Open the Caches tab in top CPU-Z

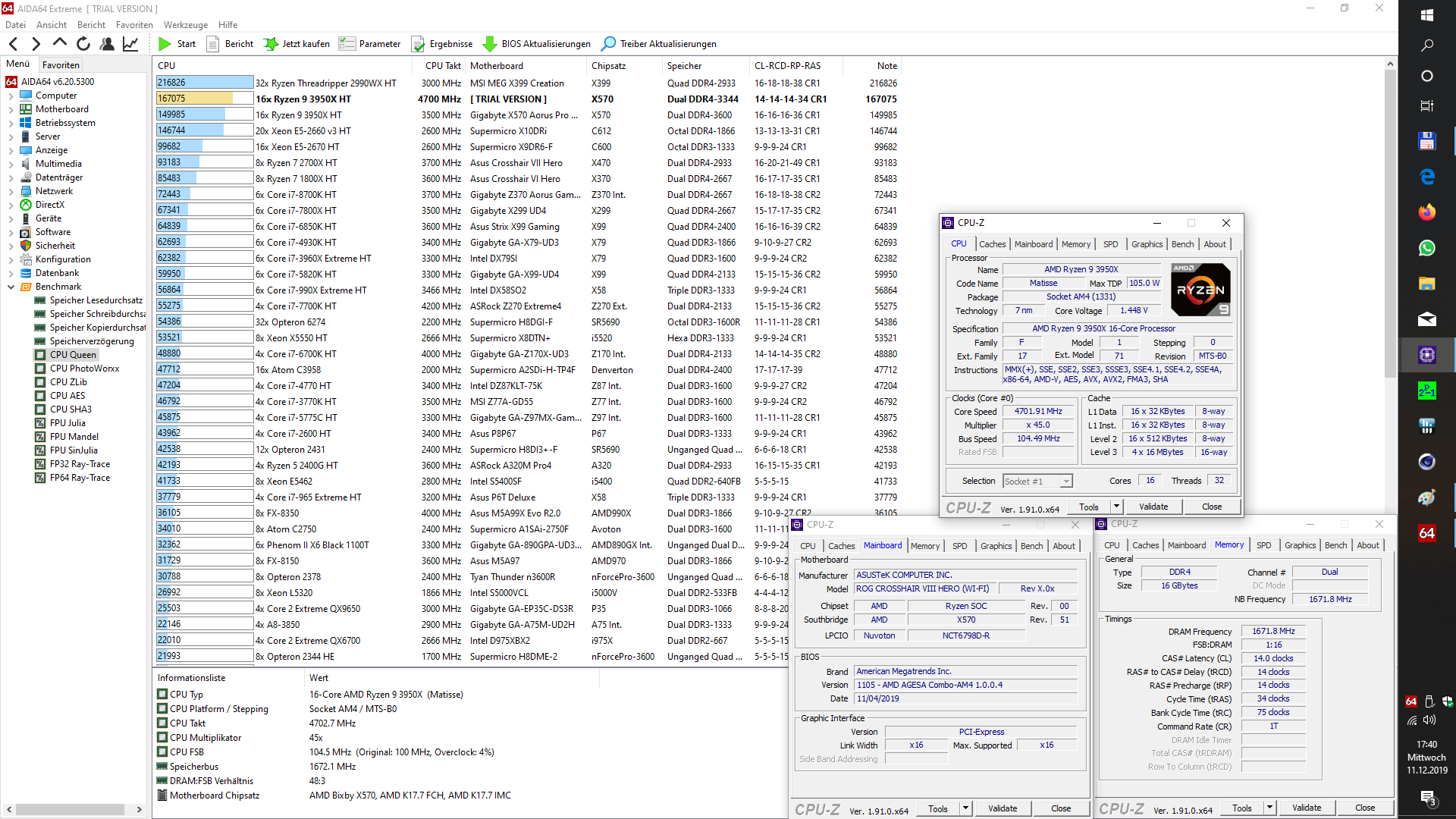tap(991, 244)
